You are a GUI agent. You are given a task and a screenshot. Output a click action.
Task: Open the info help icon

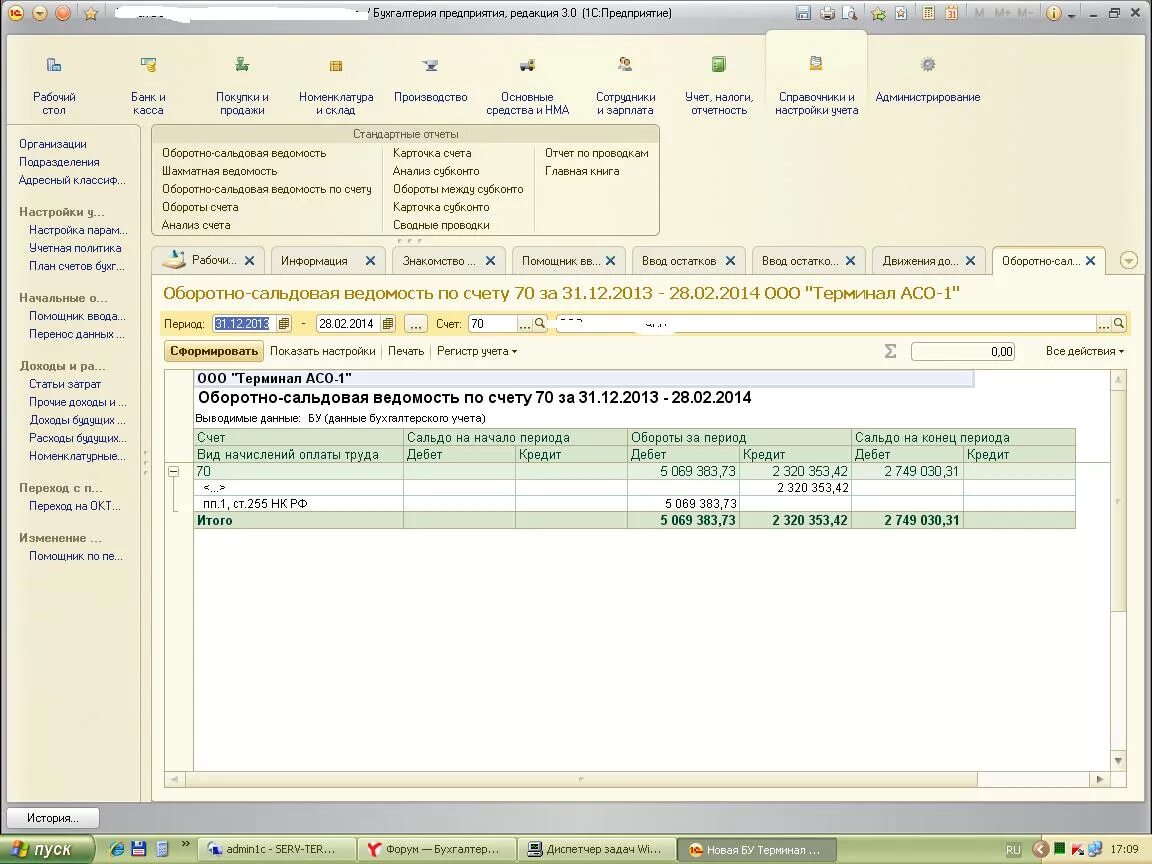tap(1053, 13)
